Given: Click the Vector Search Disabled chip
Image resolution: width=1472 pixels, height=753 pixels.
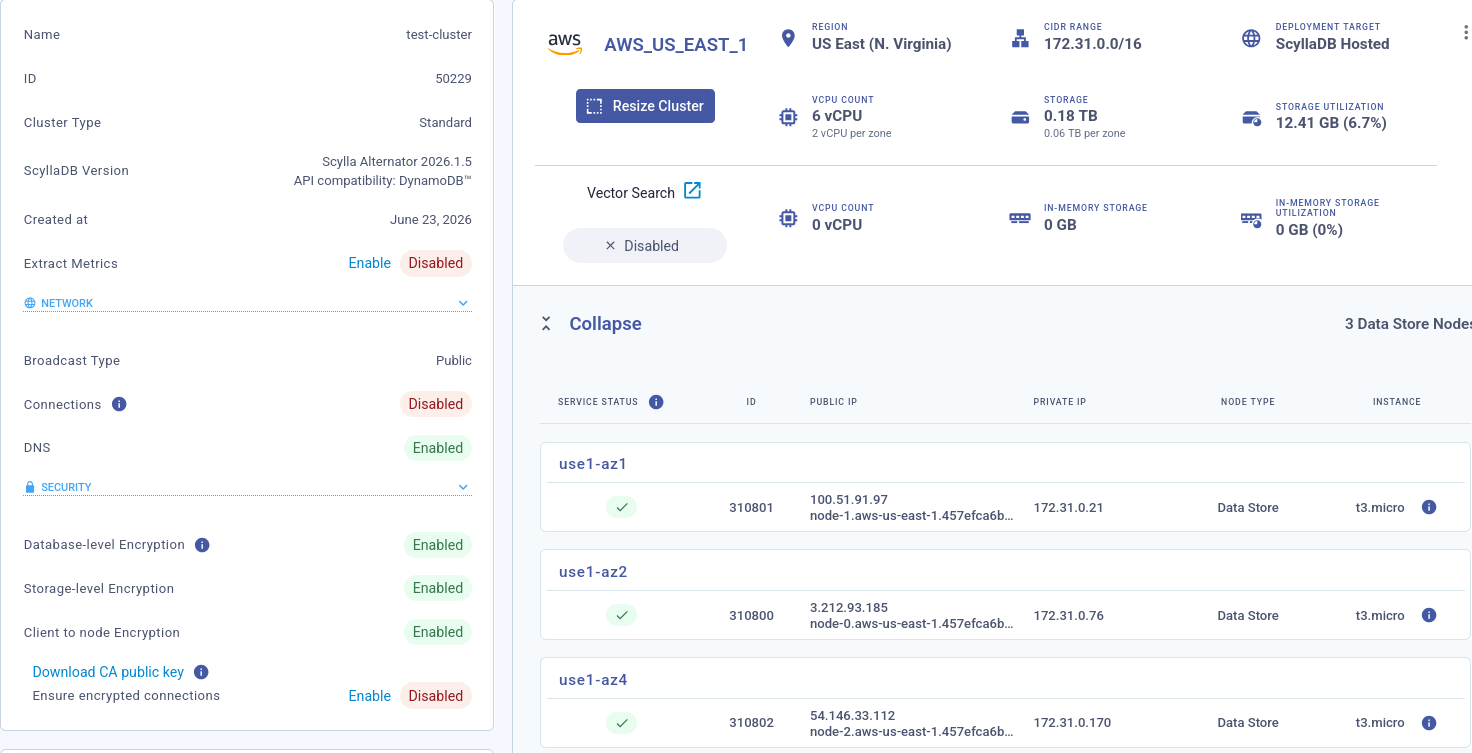Looking at the screenshot, I should pyautogui.click(x=645, y=246).
